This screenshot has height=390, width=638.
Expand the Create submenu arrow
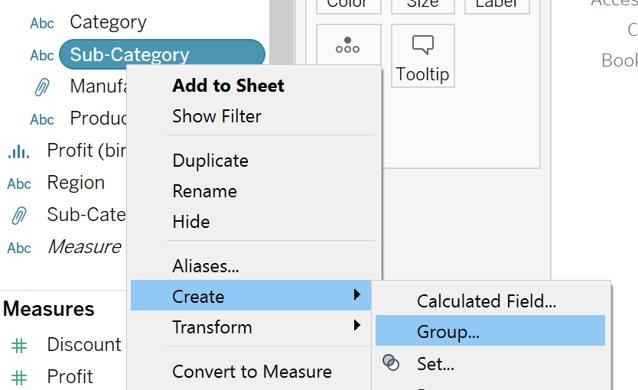click(x=357, y=294)
